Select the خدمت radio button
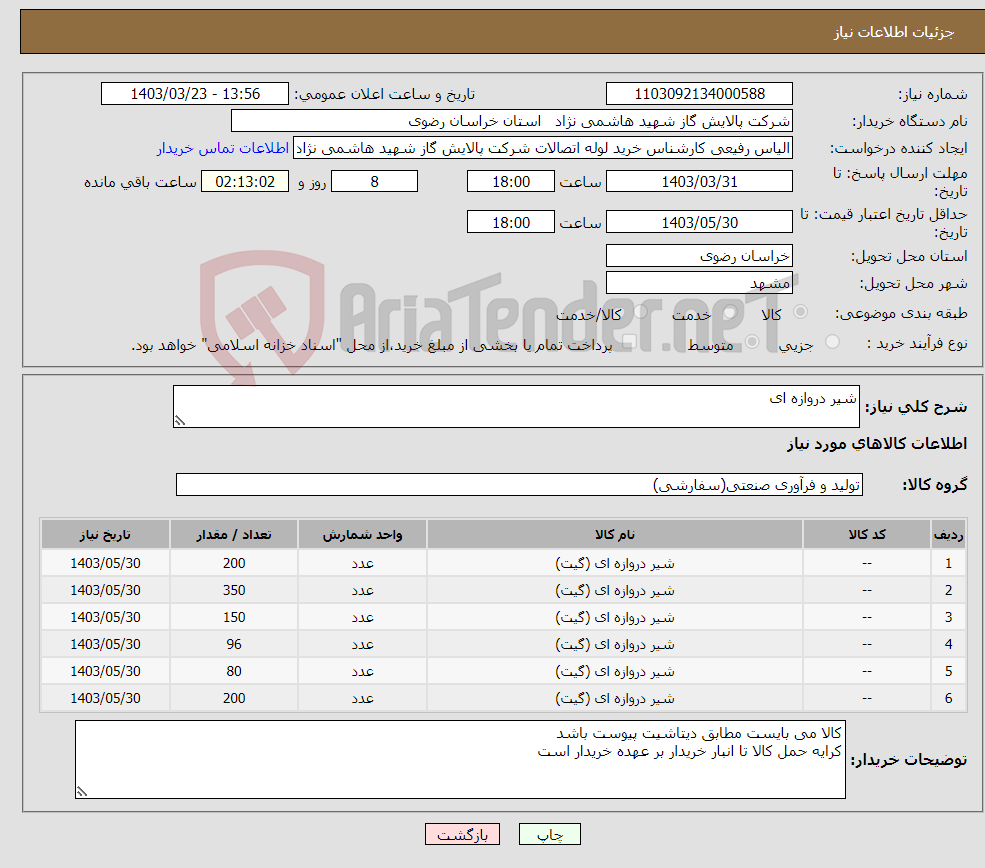 (729, 312)
